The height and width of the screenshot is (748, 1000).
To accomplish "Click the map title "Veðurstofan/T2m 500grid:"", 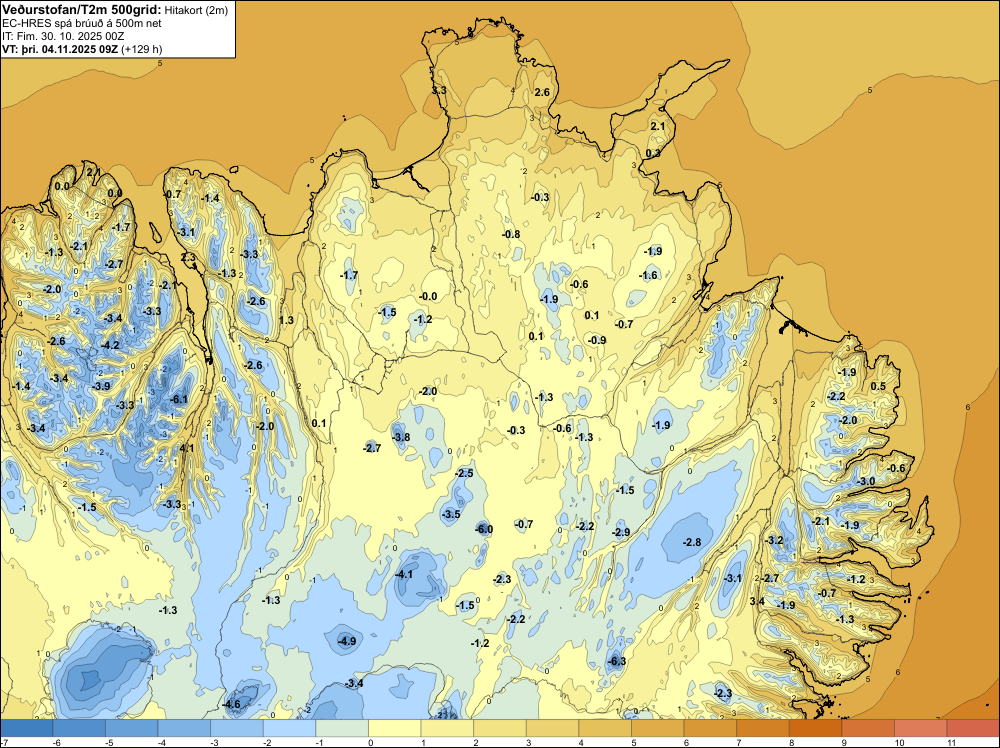I will [x=82, y=9].
